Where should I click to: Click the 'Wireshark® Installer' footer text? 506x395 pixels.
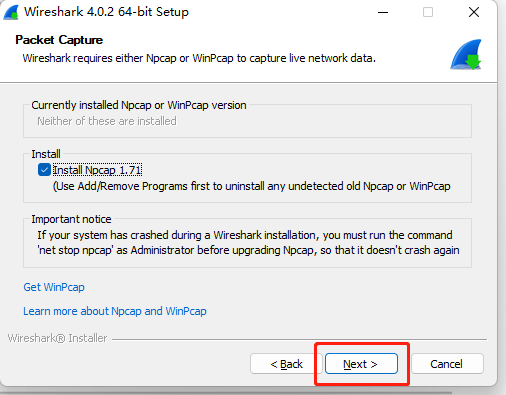57,338
